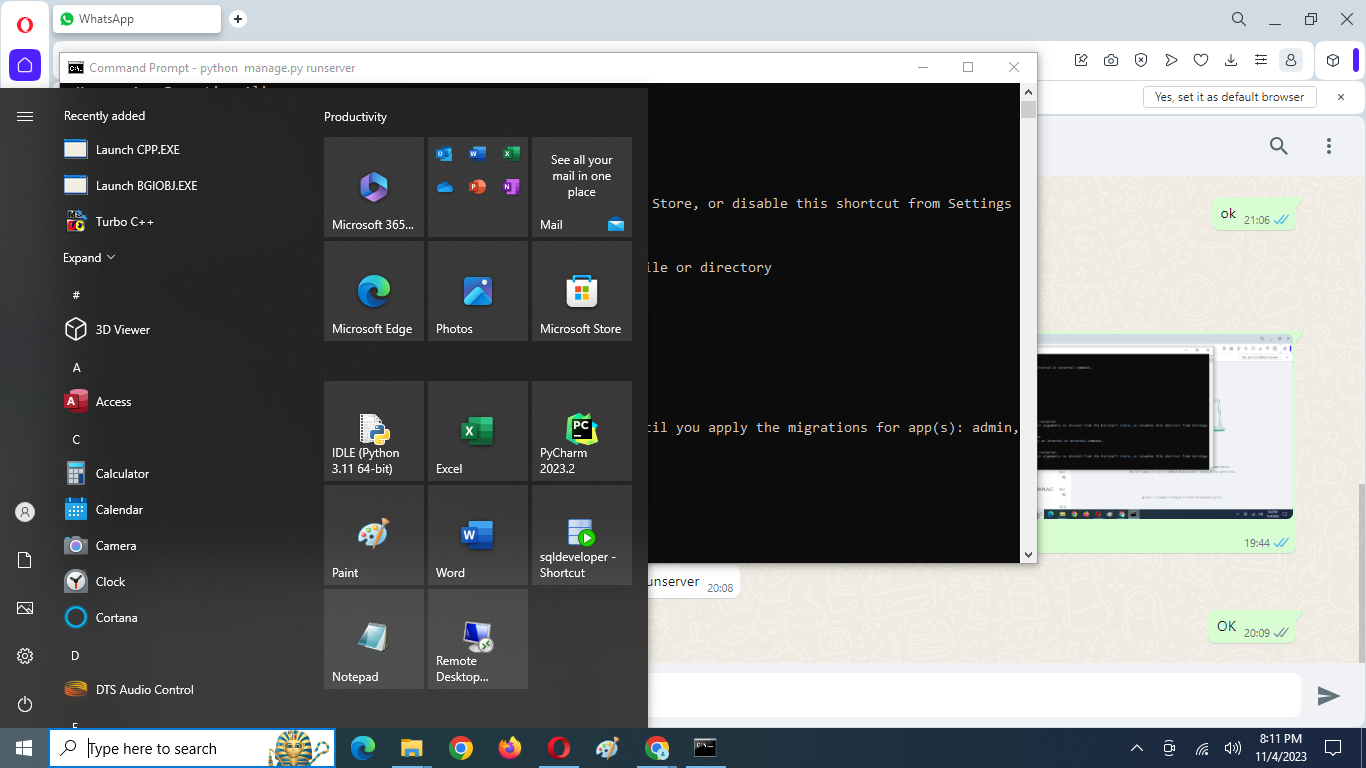The image size is (1366, 768).
Task: Launch IDLE (Python 3.11 64-bit) tile
Action: [x=374, y=431]
